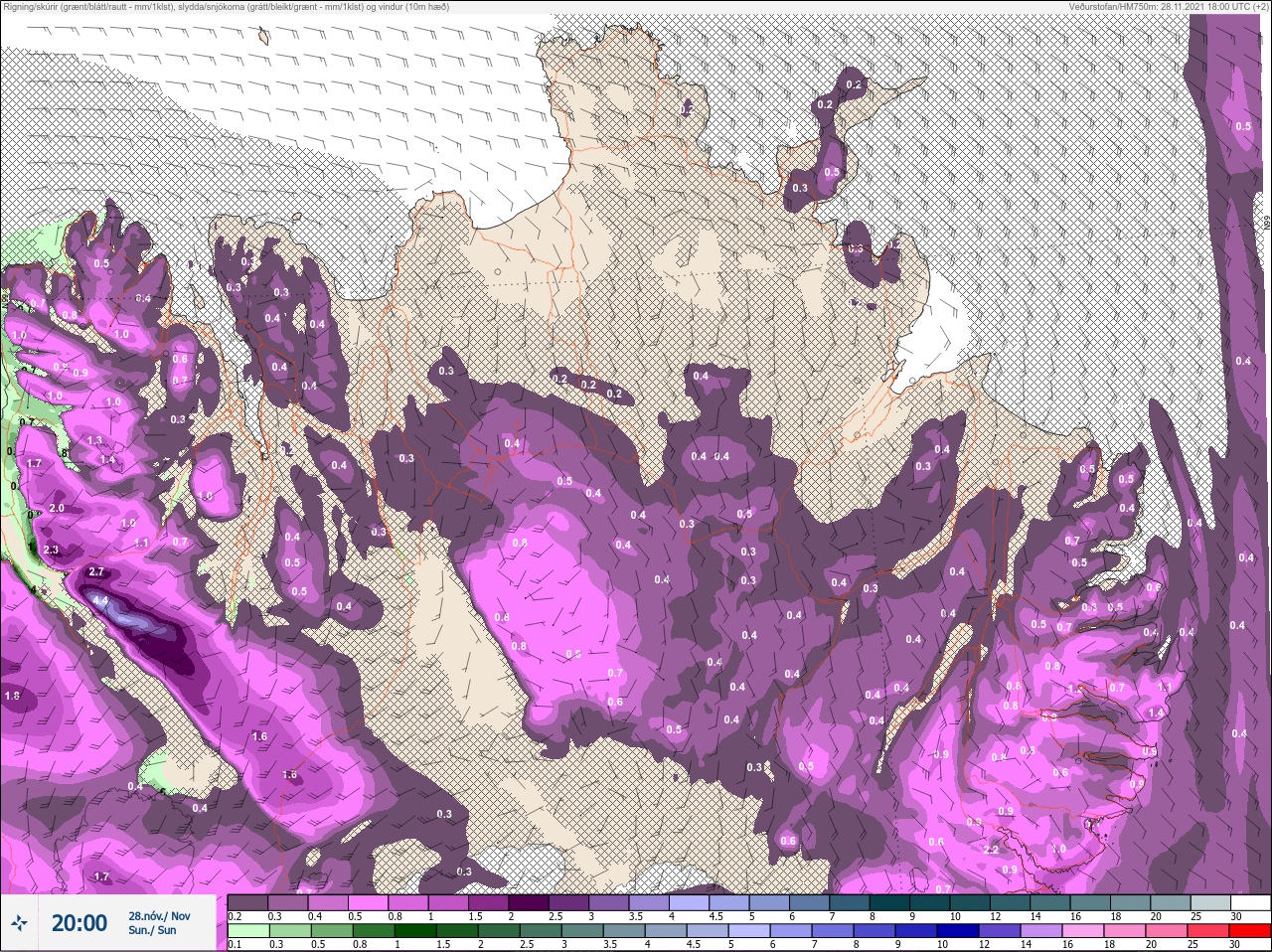The image size is (1272, 952).
Task: Click the 4.4 precipitation value on map
Action: click(99, 601)
